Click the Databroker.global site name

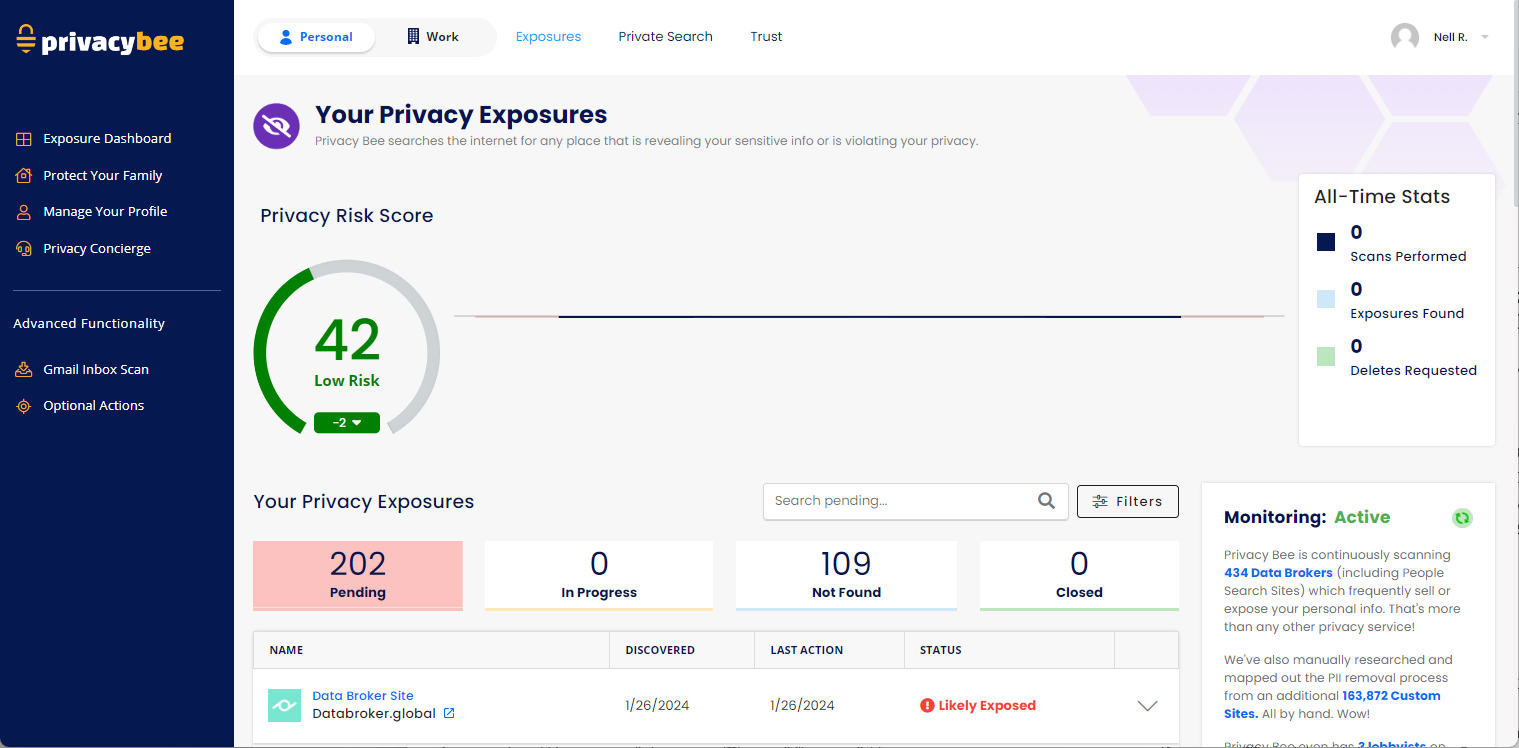(374, 714)
